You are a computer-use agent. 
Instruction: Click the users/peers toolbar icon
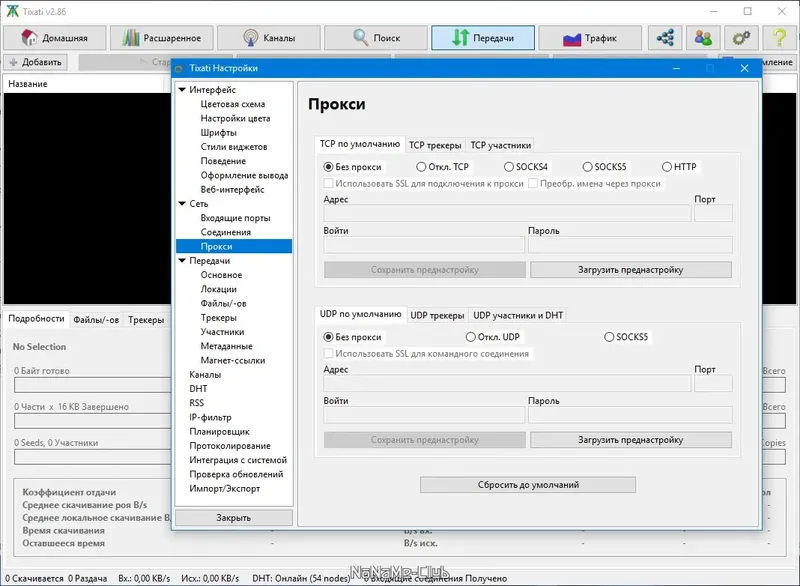703,38
